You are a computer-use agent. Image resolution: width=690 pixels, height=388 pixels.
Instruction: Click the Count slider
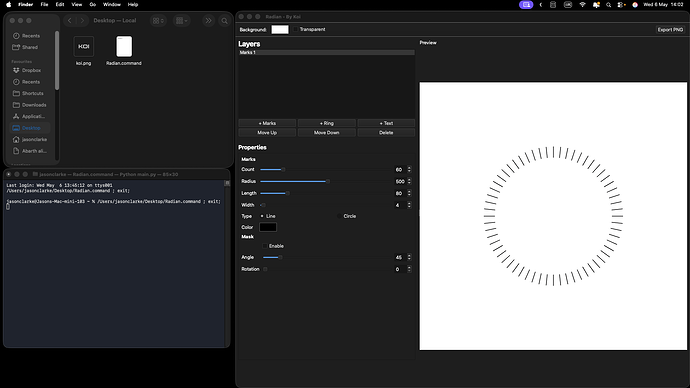tap(326, 169)
